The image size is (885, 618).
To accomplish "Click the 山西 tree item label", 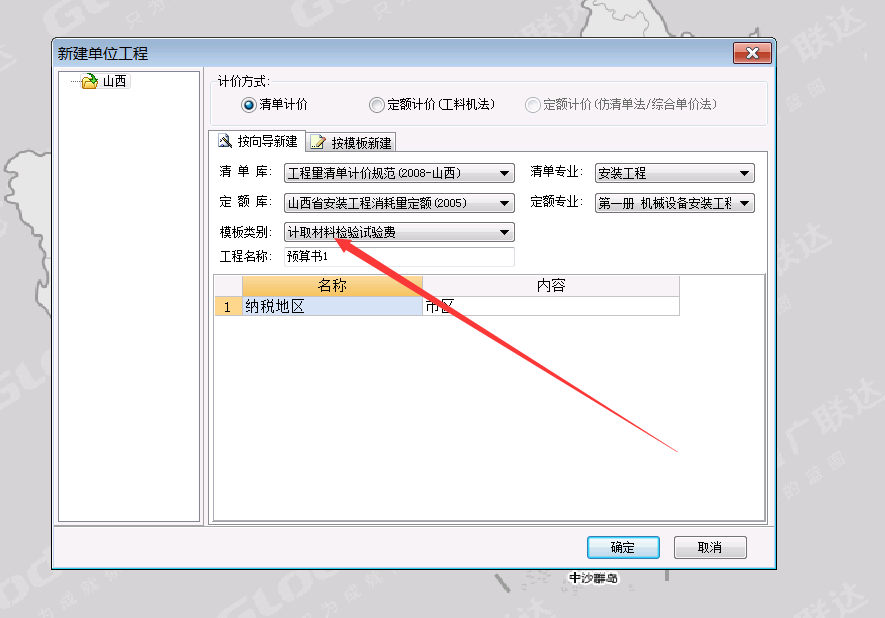I will 115,81.
